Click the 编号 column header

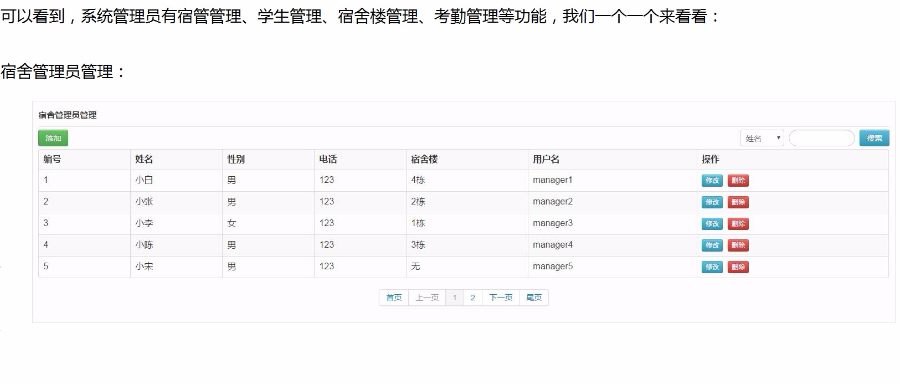pyautogui.click(x=52, y=159)
